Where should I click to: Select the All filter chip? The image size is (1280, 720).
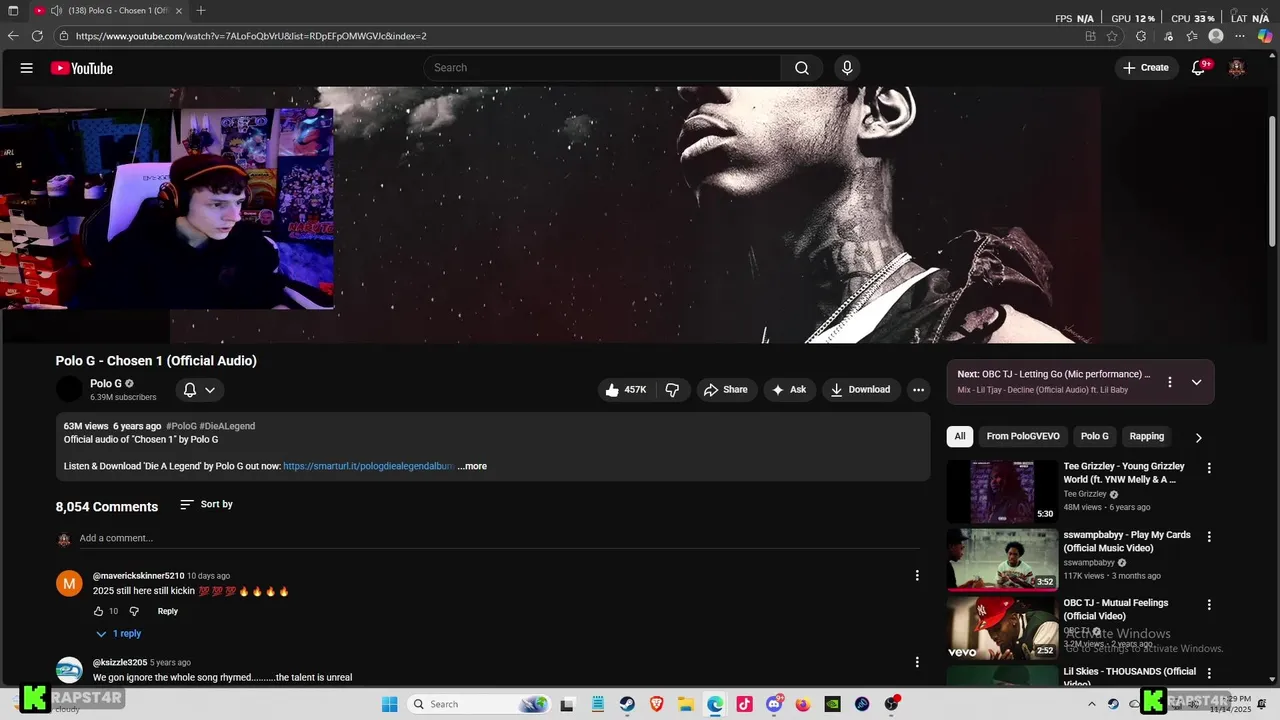tap(960, 437)
